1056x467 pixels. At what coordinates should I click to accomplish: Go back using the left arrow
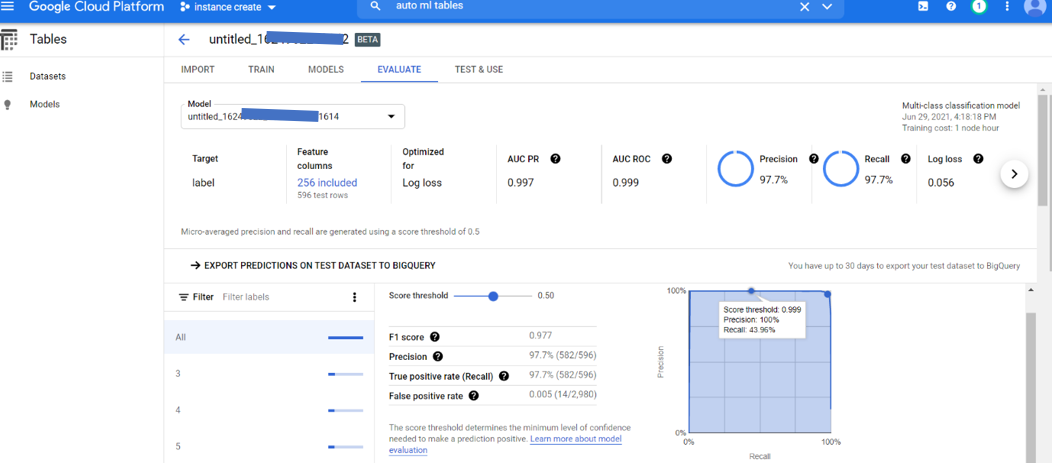(x=184, y=40)
